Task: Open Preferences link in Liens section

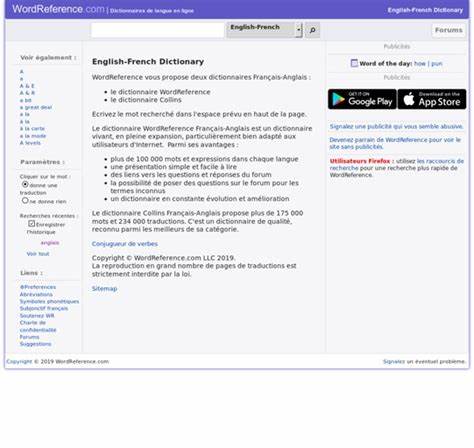Action: tap(38, 287)
